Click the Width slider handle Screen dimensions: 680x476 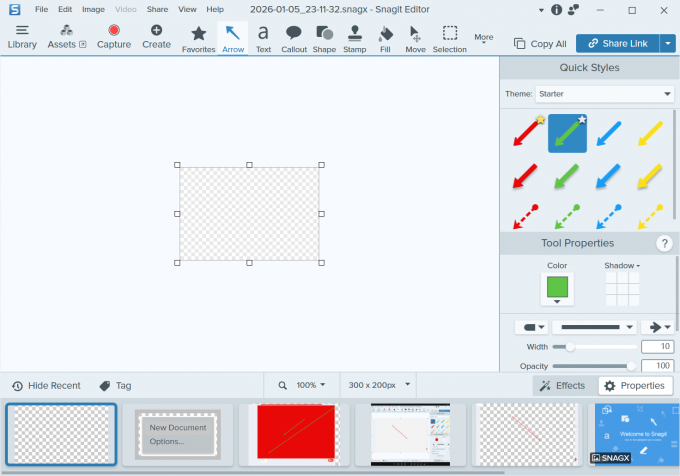click(x=570, y=347)
